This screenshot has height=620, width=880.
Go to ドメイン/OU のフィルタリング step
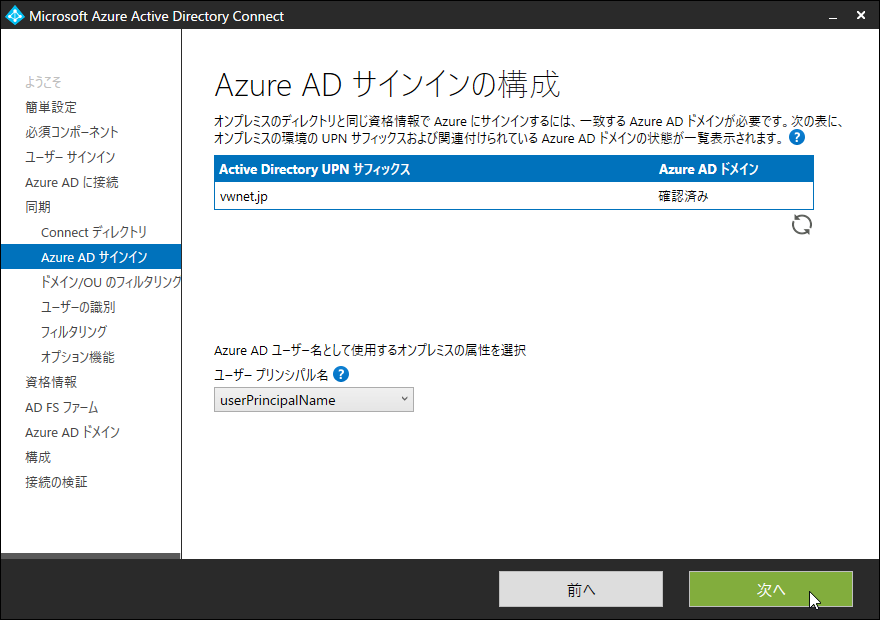point(111,282)
